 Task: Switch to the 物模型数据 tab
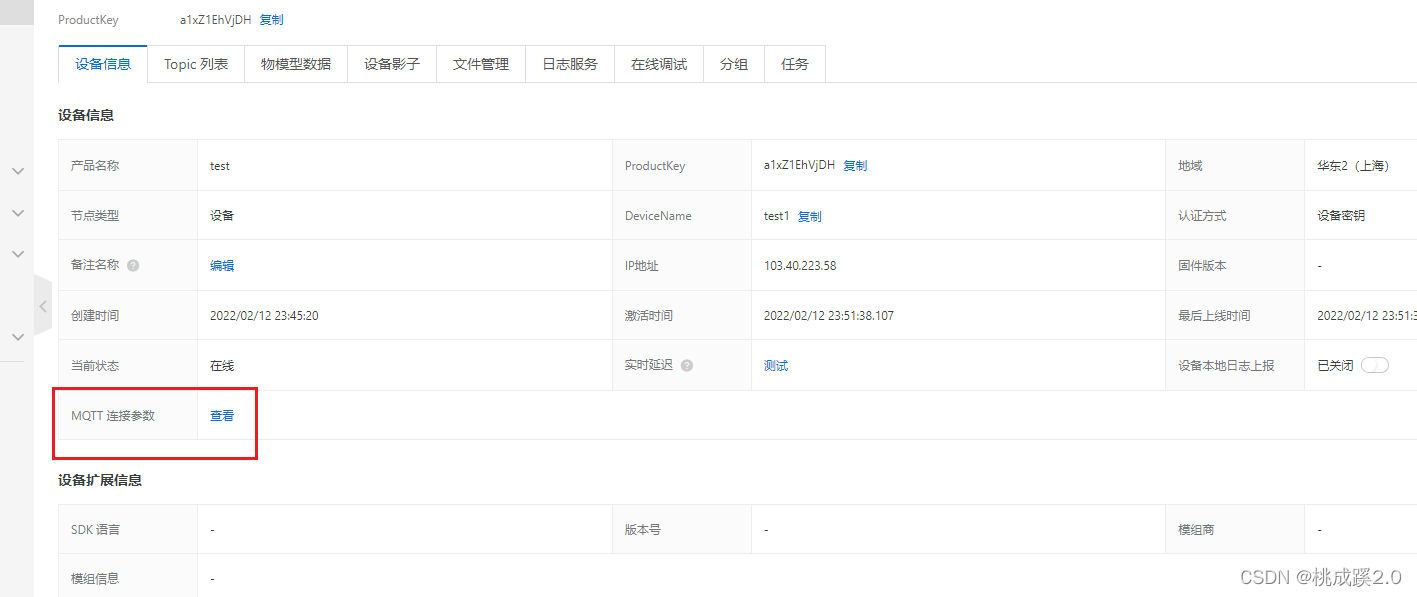click(x=296, y=64)
